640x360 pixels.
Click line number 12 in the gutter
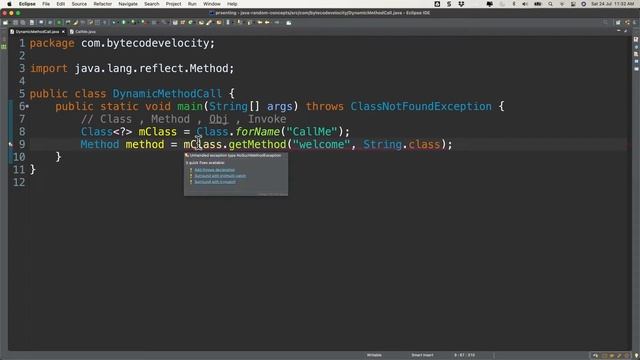click(x=19, y=182)
